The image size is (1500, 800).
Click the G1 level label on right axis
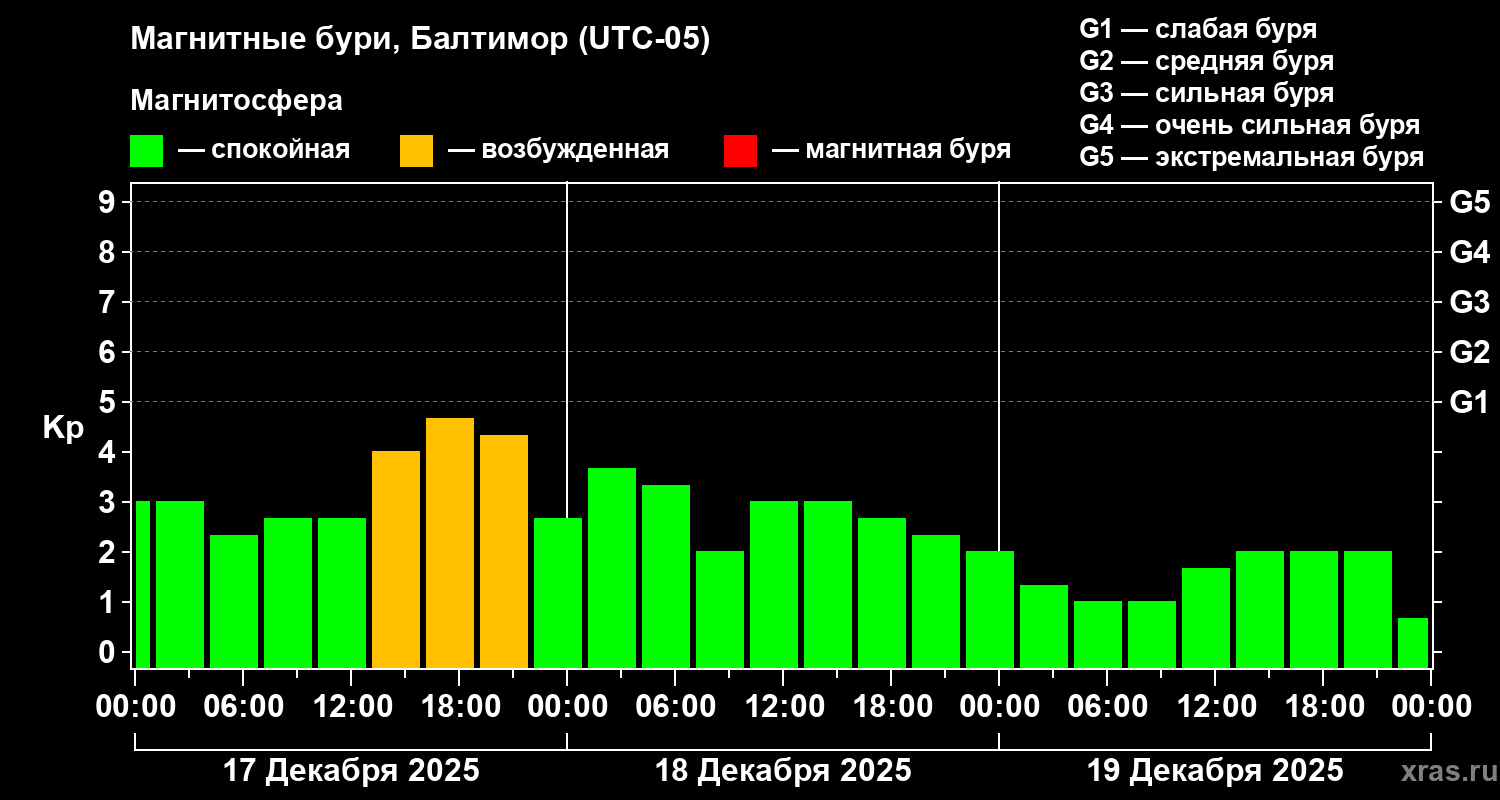(1469, 402)
